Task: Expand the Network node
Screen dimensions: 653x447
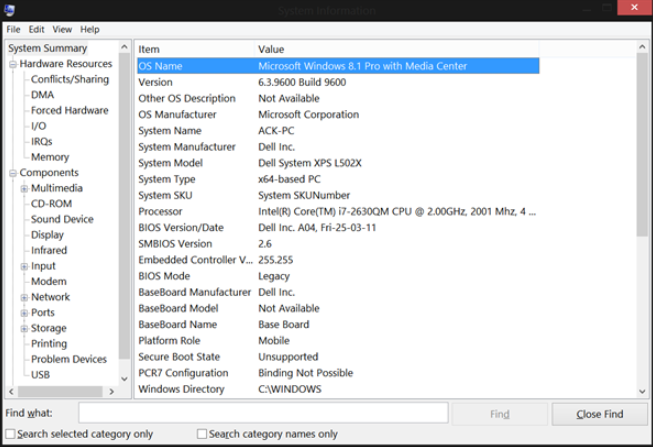Action: pos(25,297)
